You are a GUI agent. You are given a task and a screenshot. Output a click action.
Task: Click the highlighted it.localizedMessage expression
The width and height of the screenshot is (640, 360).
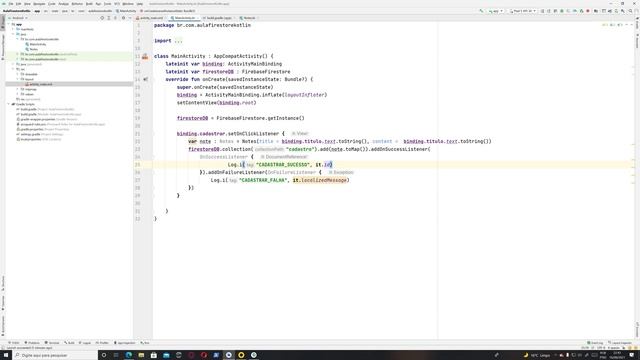click(320, 180)
